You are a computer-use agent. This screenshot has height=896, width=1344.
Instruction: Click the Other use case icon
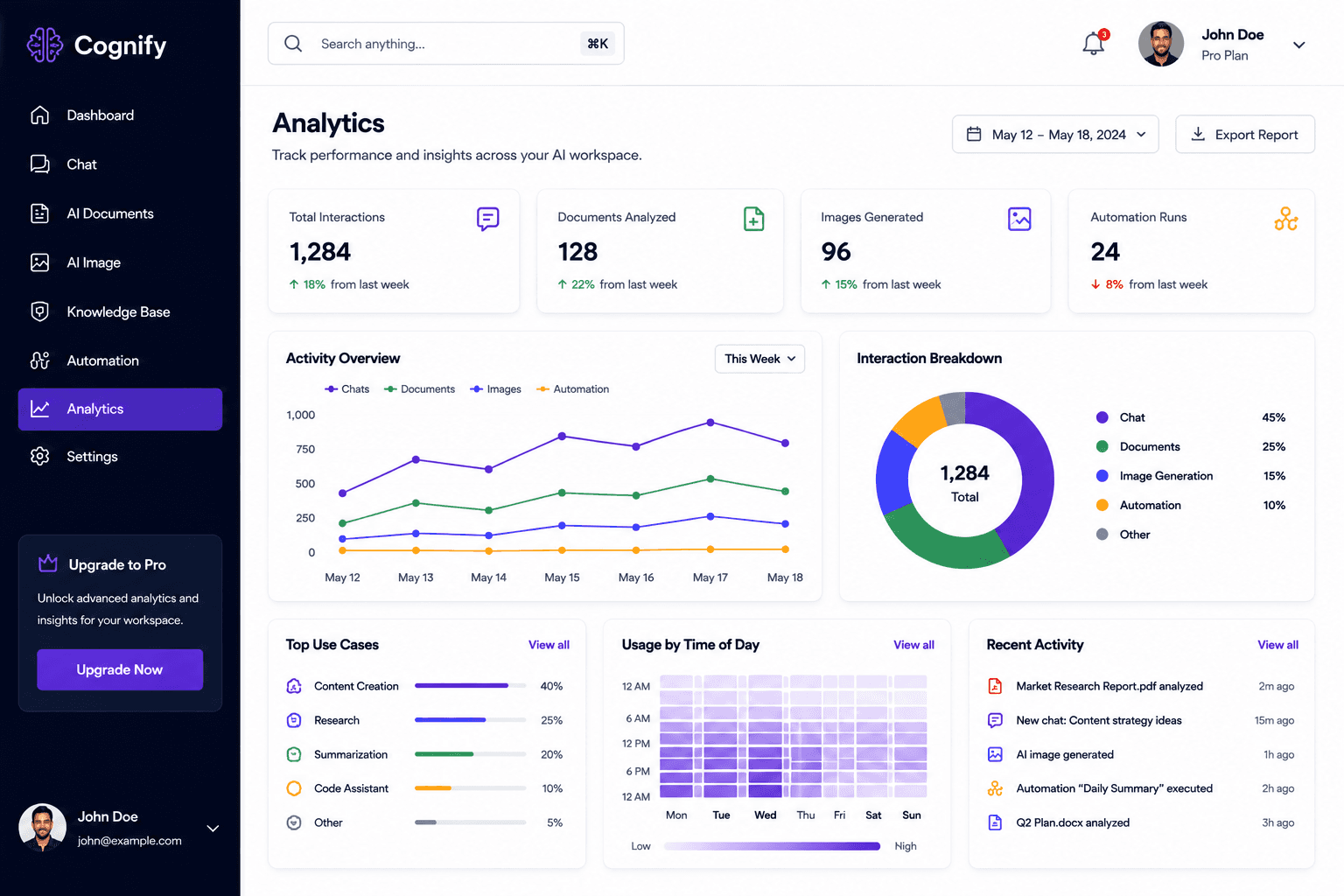294,822
